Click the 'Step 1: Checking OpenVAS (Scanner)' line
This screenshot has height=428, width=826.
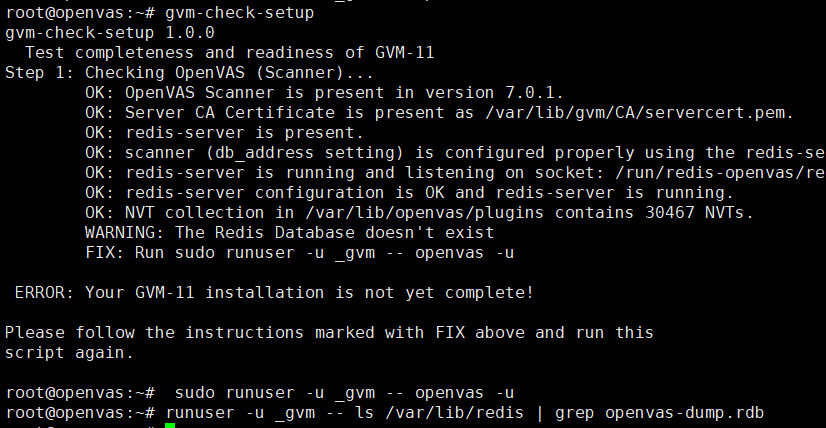[x=188, y=73]
